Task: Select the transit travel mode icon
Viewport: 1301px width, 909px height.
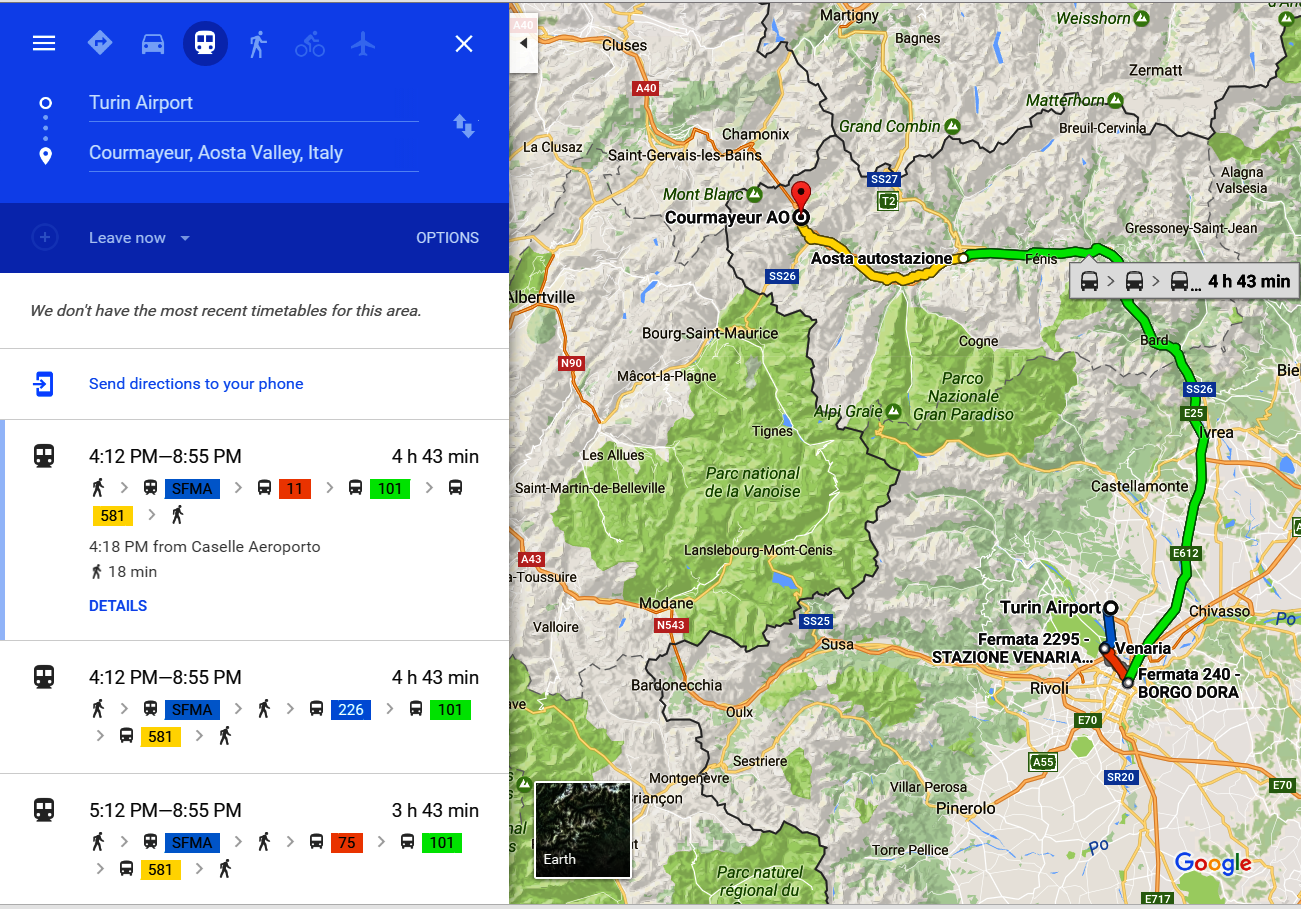Action: coord(205,43)
